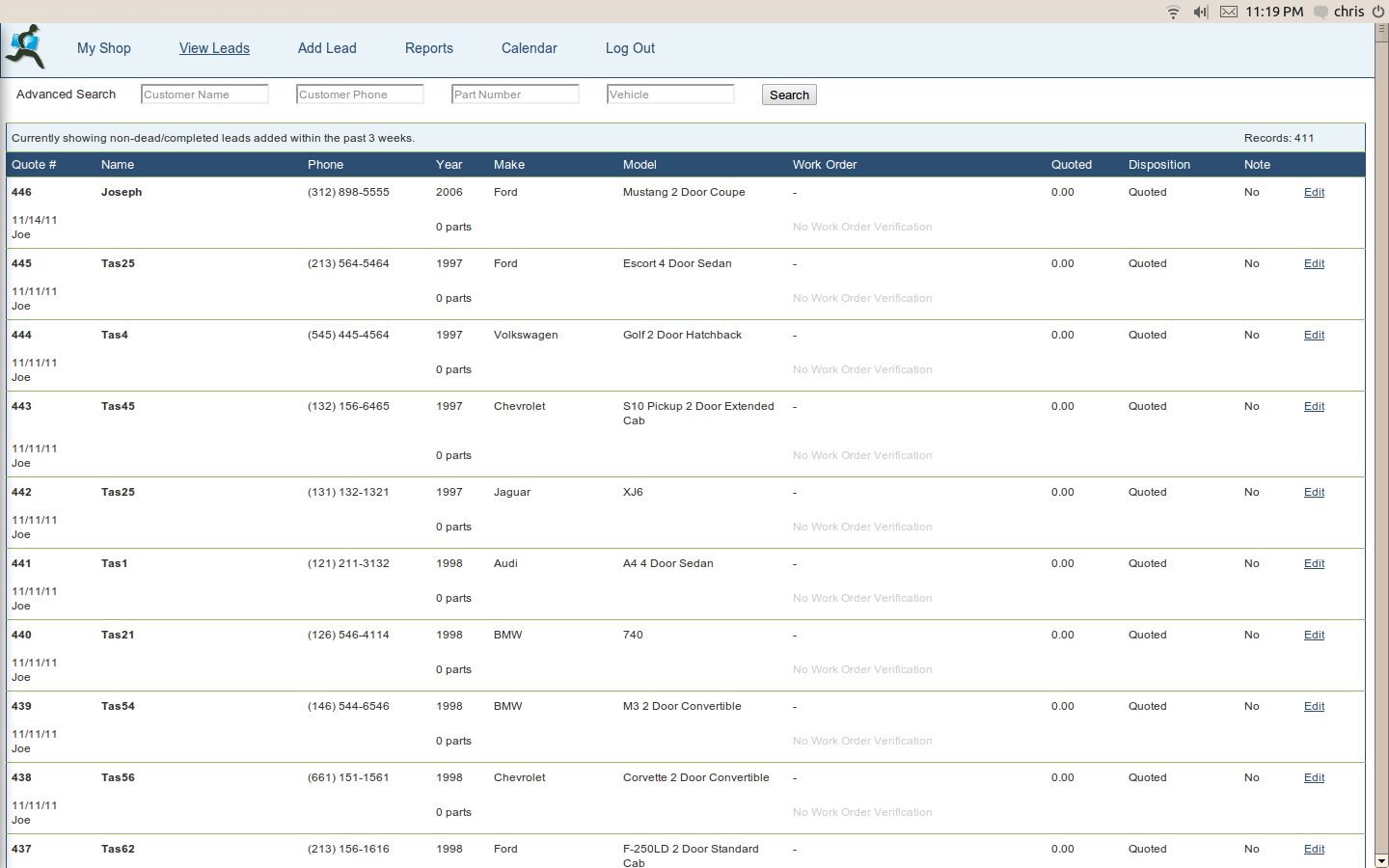
Task: Click the Quote # column header
Action: (x=34, y=165)
